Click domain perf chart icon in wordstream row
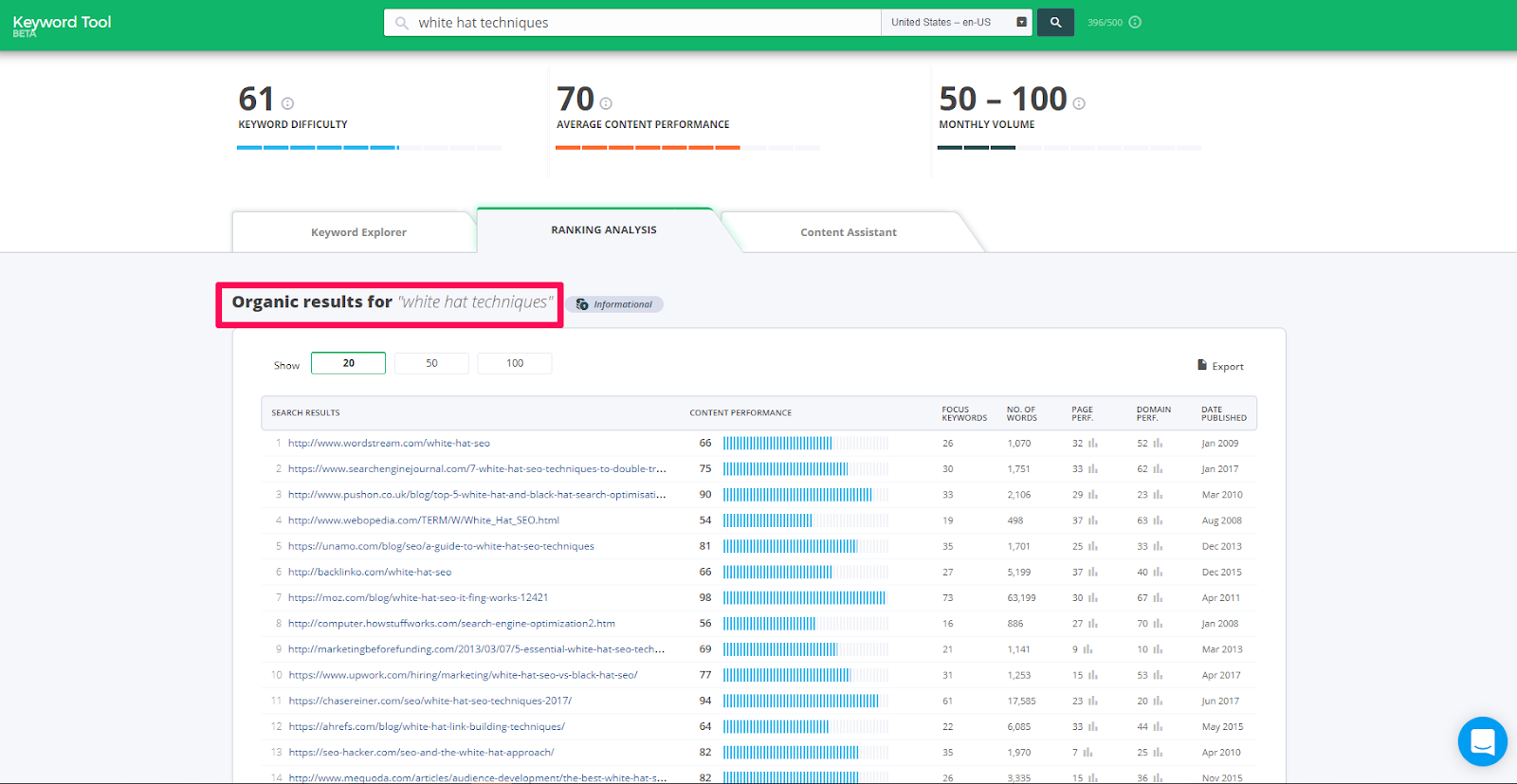Image resolution: width=1517 pixels, height=784 pixels. [x=1158, y=443]
